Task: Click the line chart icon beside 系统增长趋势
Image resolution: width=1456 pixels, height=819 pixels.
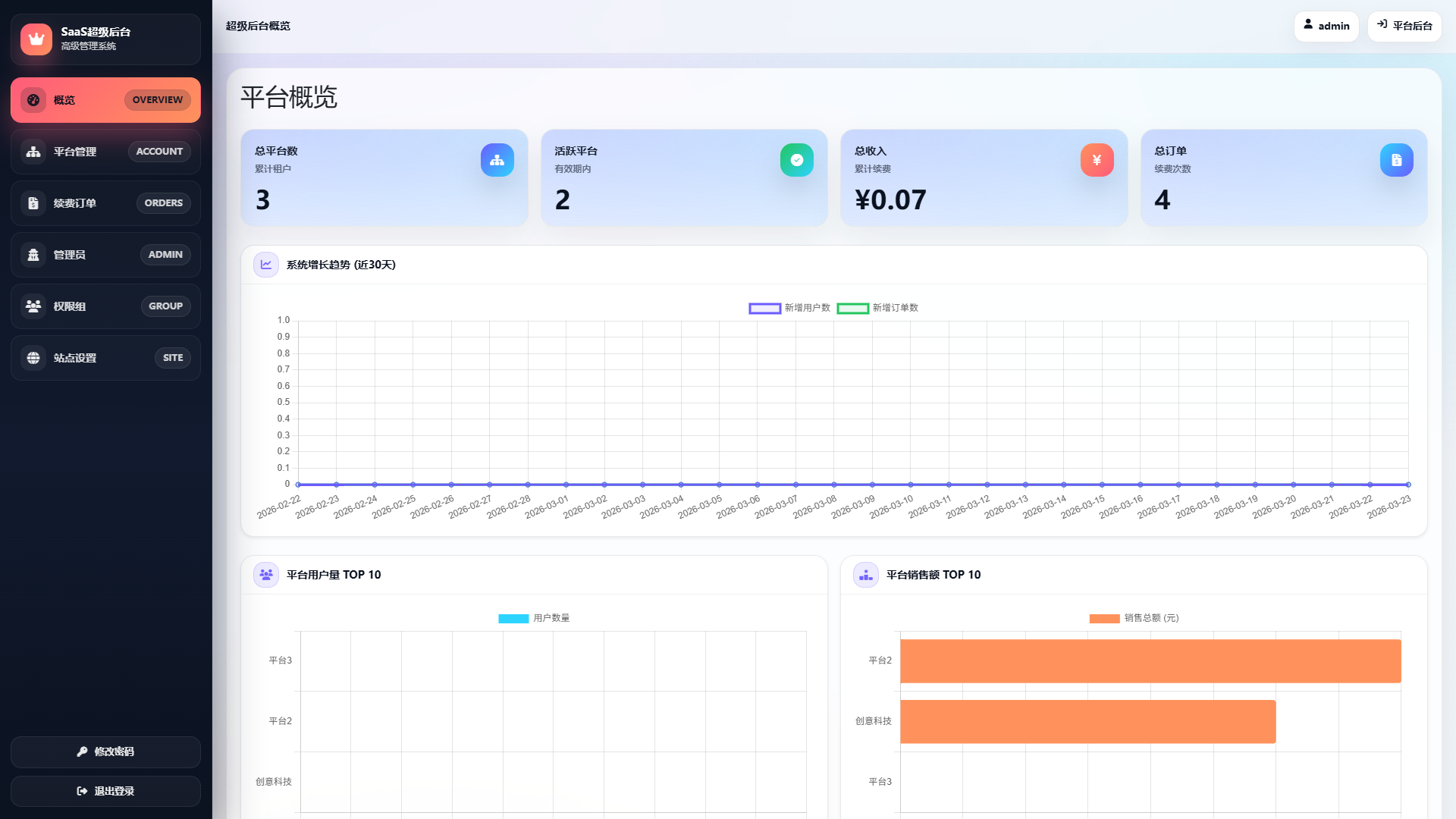Action: point(266,265)
